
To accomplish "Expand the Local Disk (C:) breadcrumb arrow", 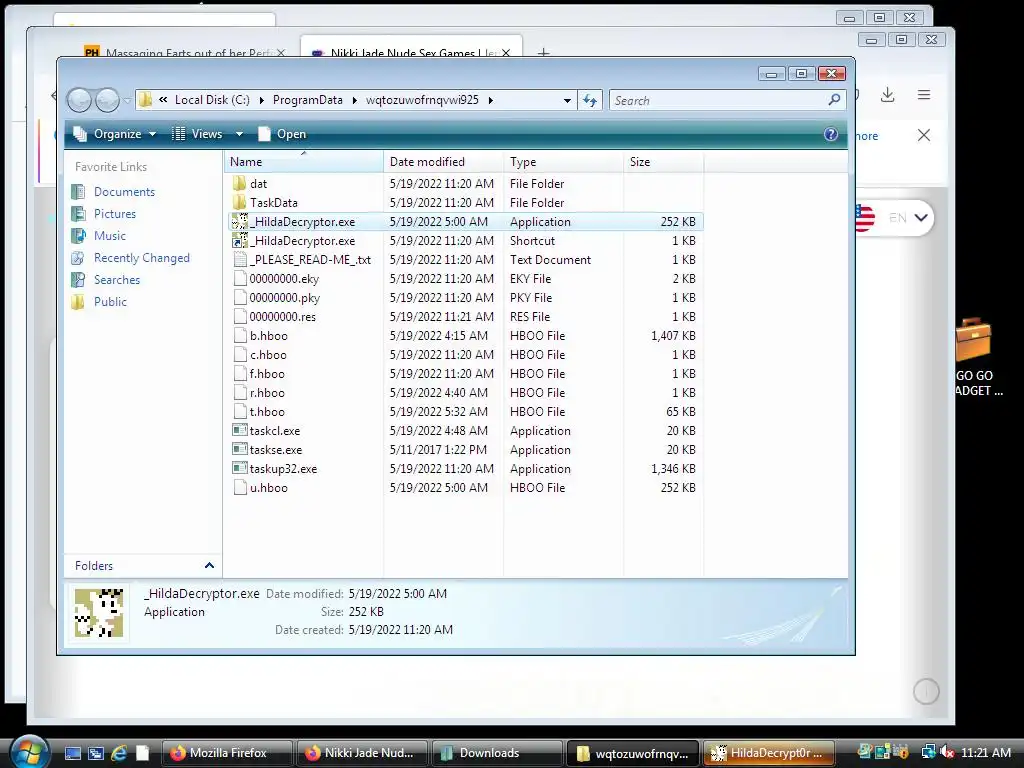I will pos(261,100).
